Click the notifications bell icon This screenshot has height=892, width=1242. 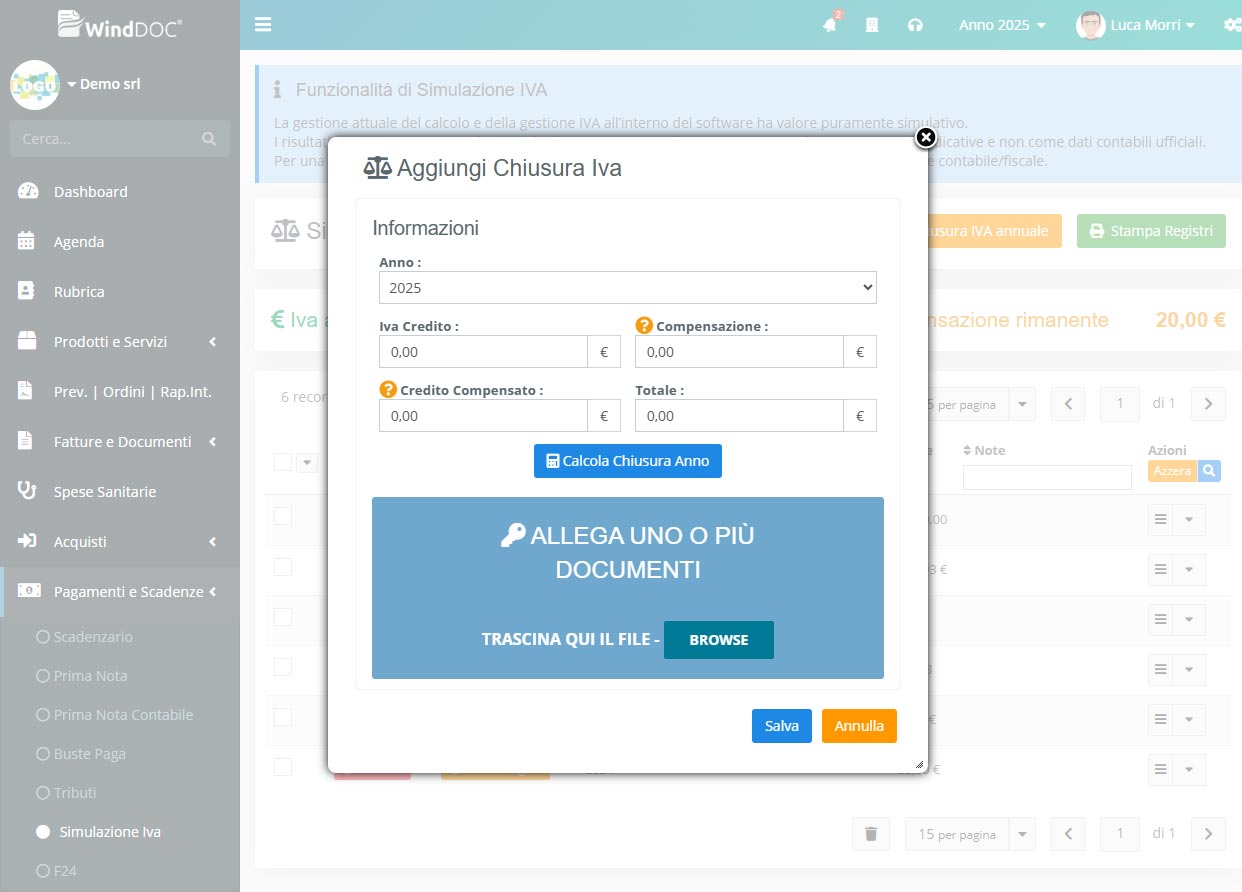click(829, 25)
